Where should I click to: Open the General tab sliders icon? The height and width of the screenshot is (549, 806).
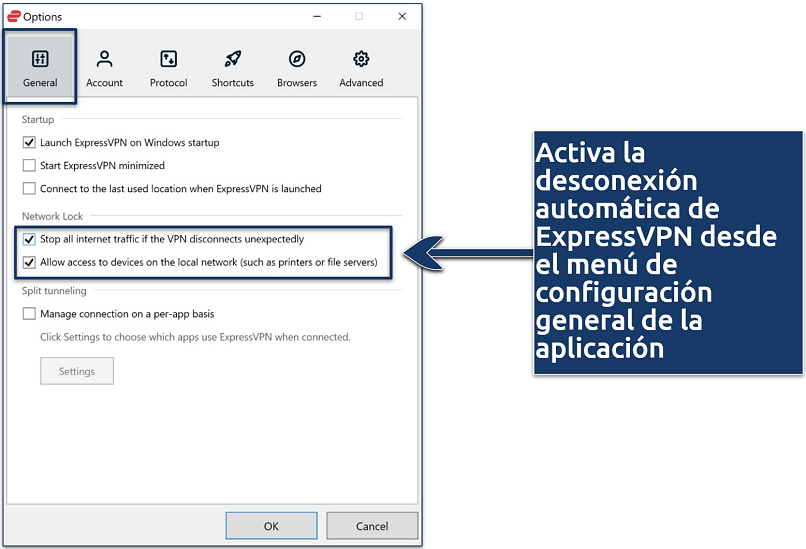click(40, 59)
